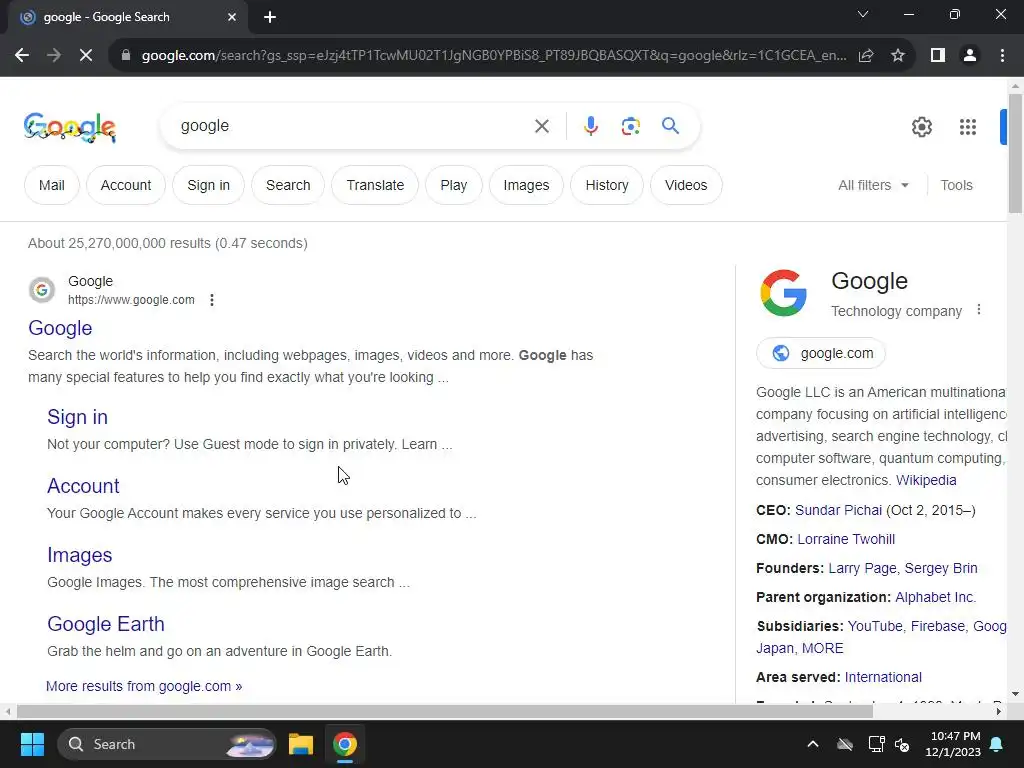Open the Google result title link
Image resolution: width=1024 pixels, height=768 pixels.
[x=60, y=328]
